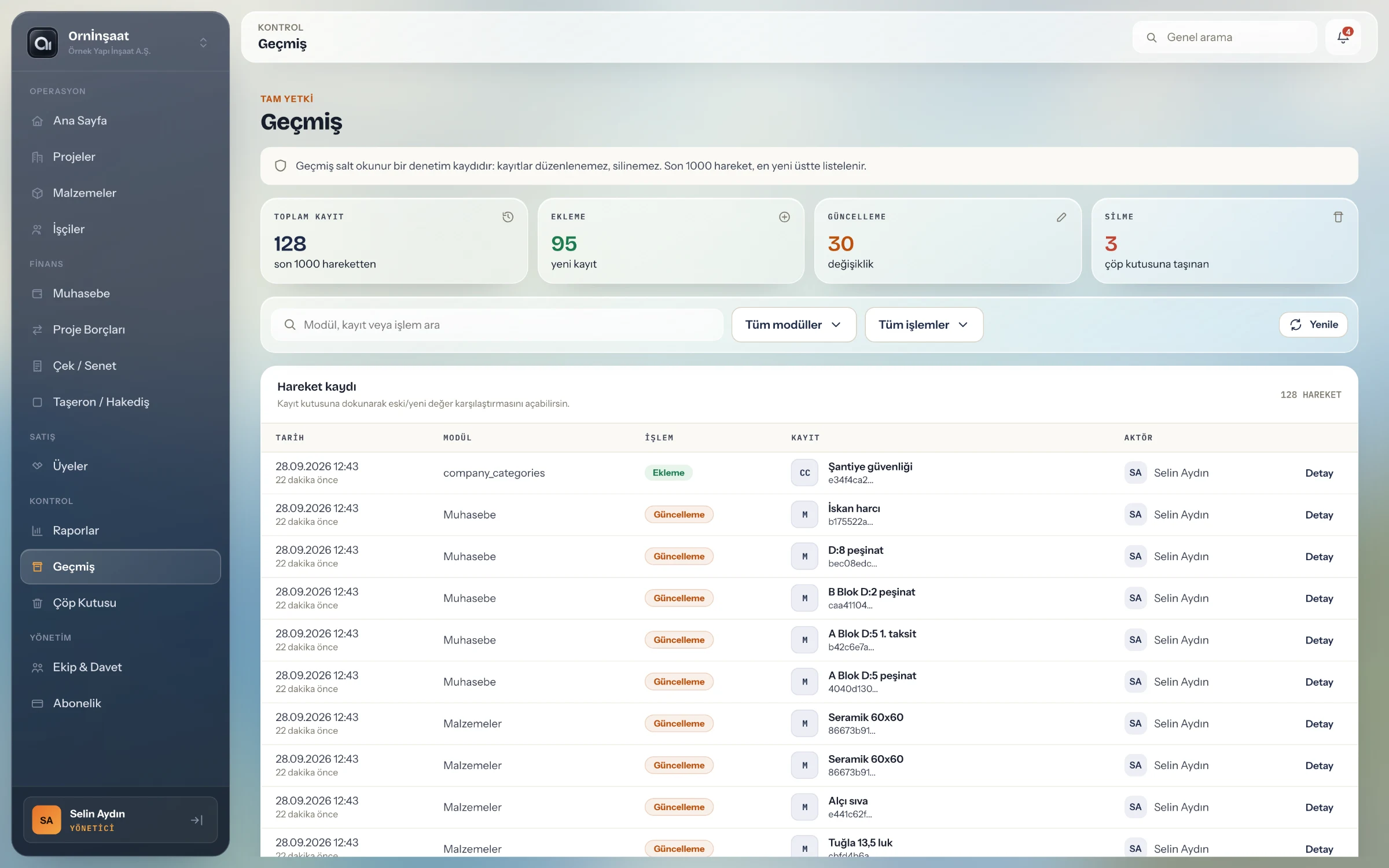This screenshot has height=868, width=1389.
Task: Open the notifications bell icon
Action: pos(1343,38)
